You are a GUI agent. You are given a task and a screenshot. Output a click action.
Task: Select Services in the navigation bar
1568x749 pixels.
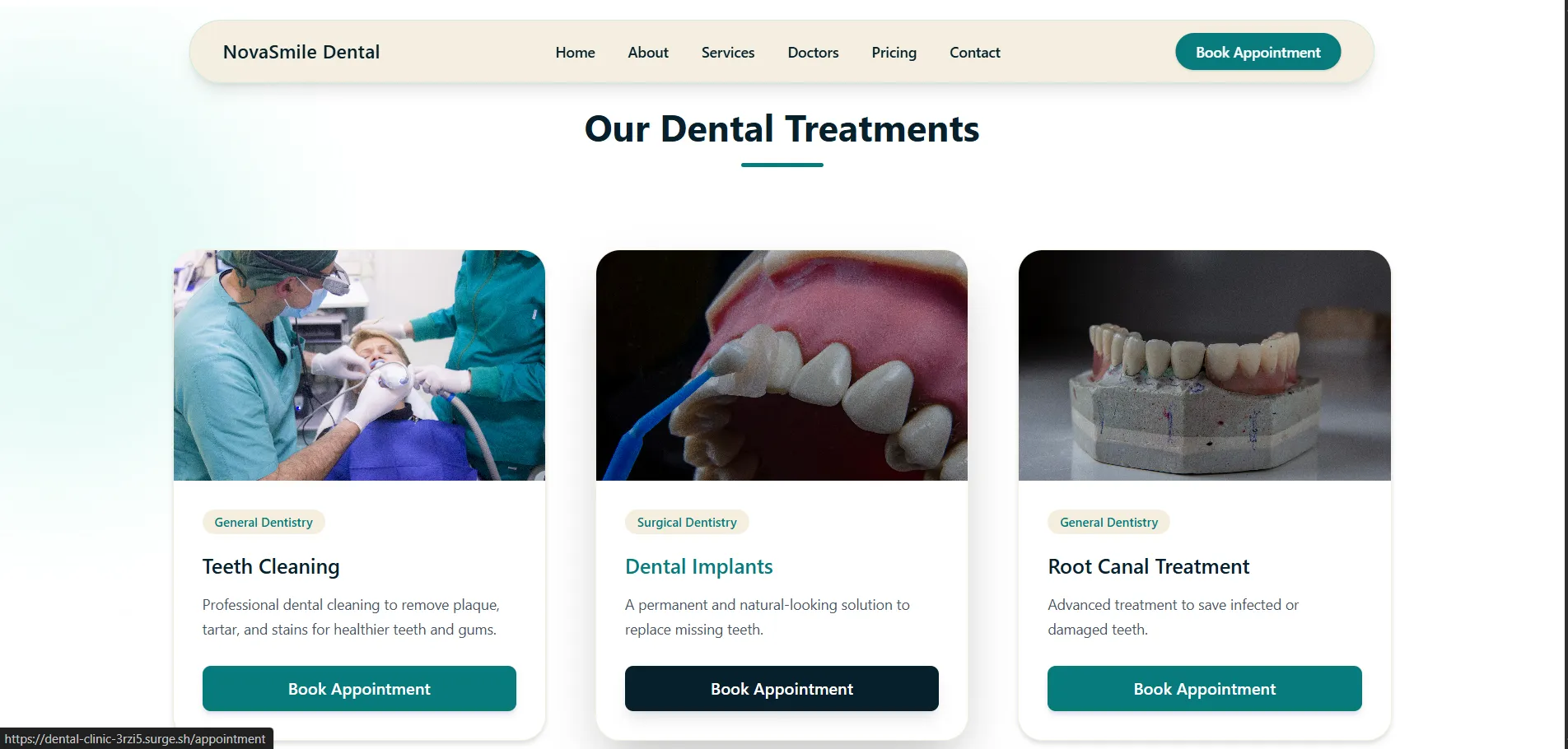(x=728, y=52)
